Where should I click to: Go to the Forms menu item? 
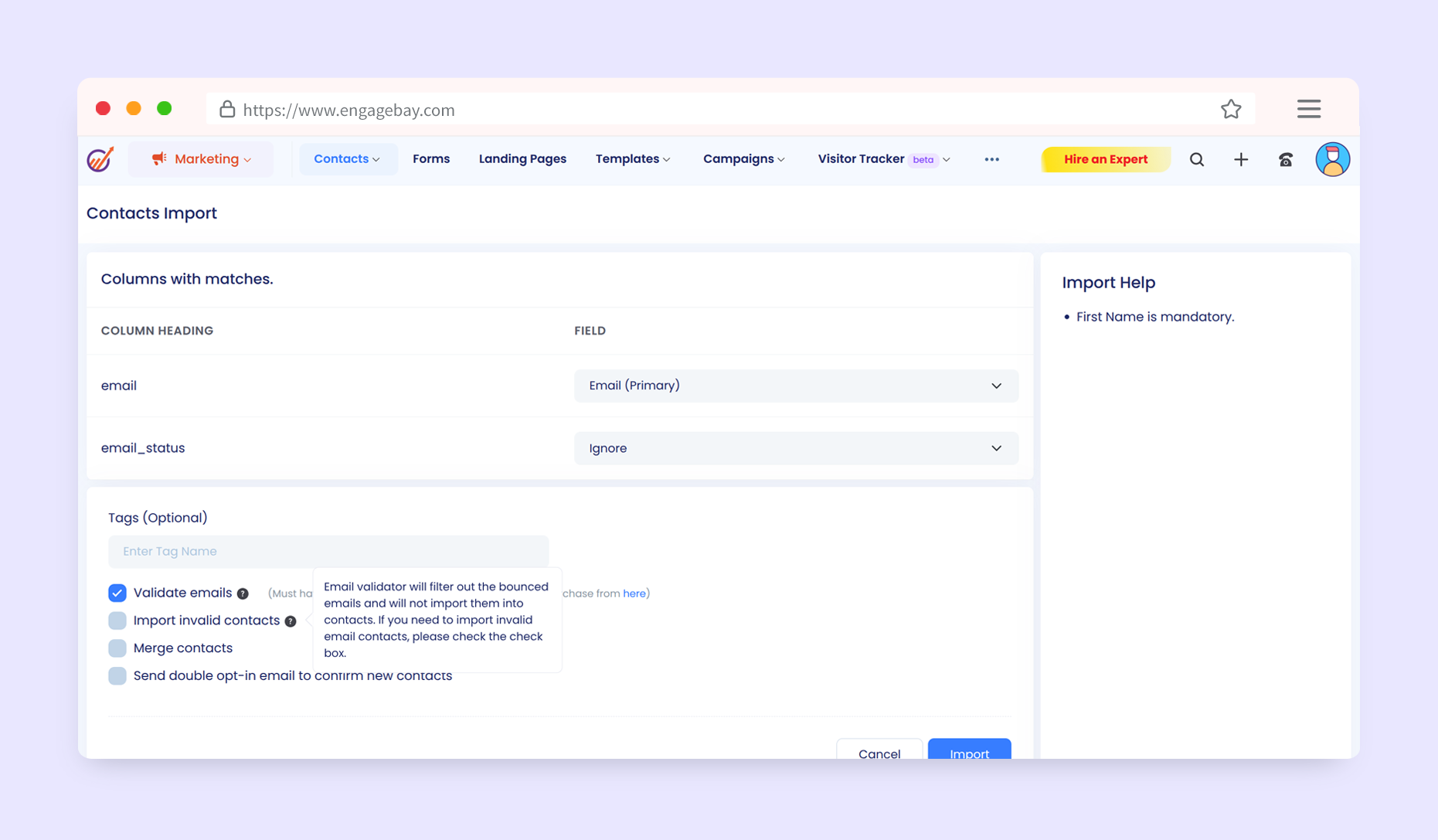pyautogui.click(x=430, y=159)
